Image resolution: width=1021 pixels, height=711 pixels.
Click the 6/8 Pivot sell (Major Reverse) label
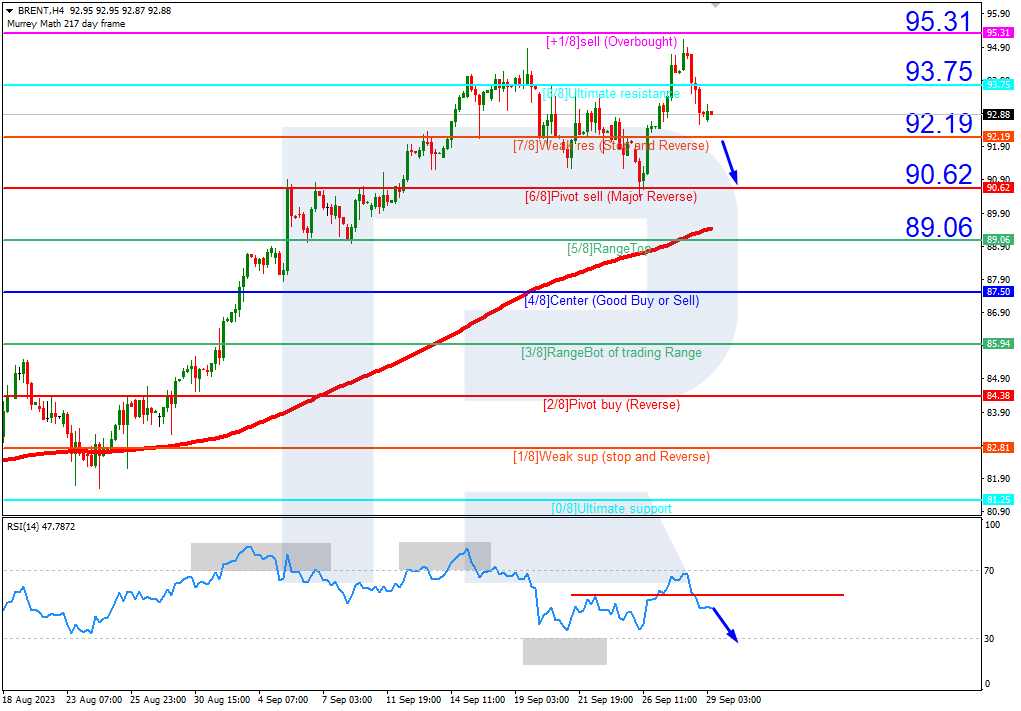611,197
